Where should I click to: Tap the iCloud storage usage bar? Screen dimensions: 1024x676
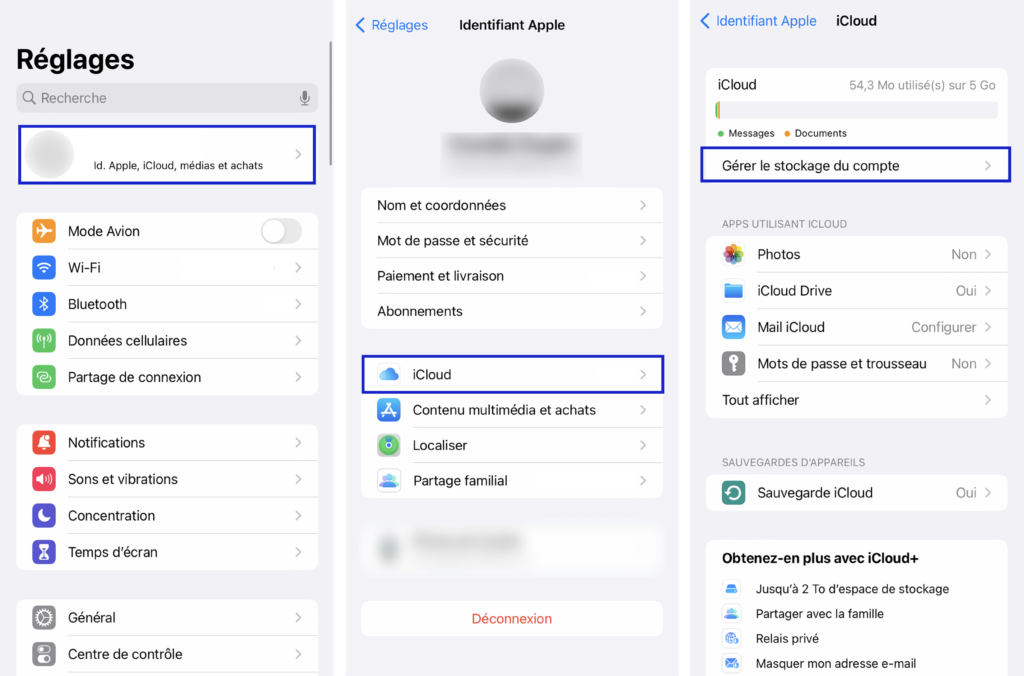[856, 110]
